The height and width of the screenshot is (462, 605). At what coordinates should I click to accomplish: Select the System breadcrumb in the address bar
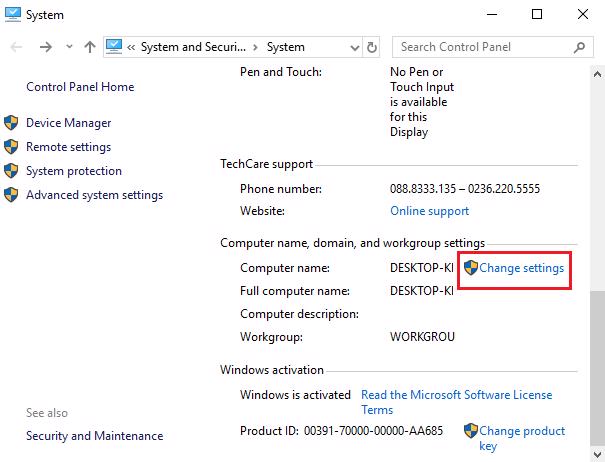click(x=286, y=47)
